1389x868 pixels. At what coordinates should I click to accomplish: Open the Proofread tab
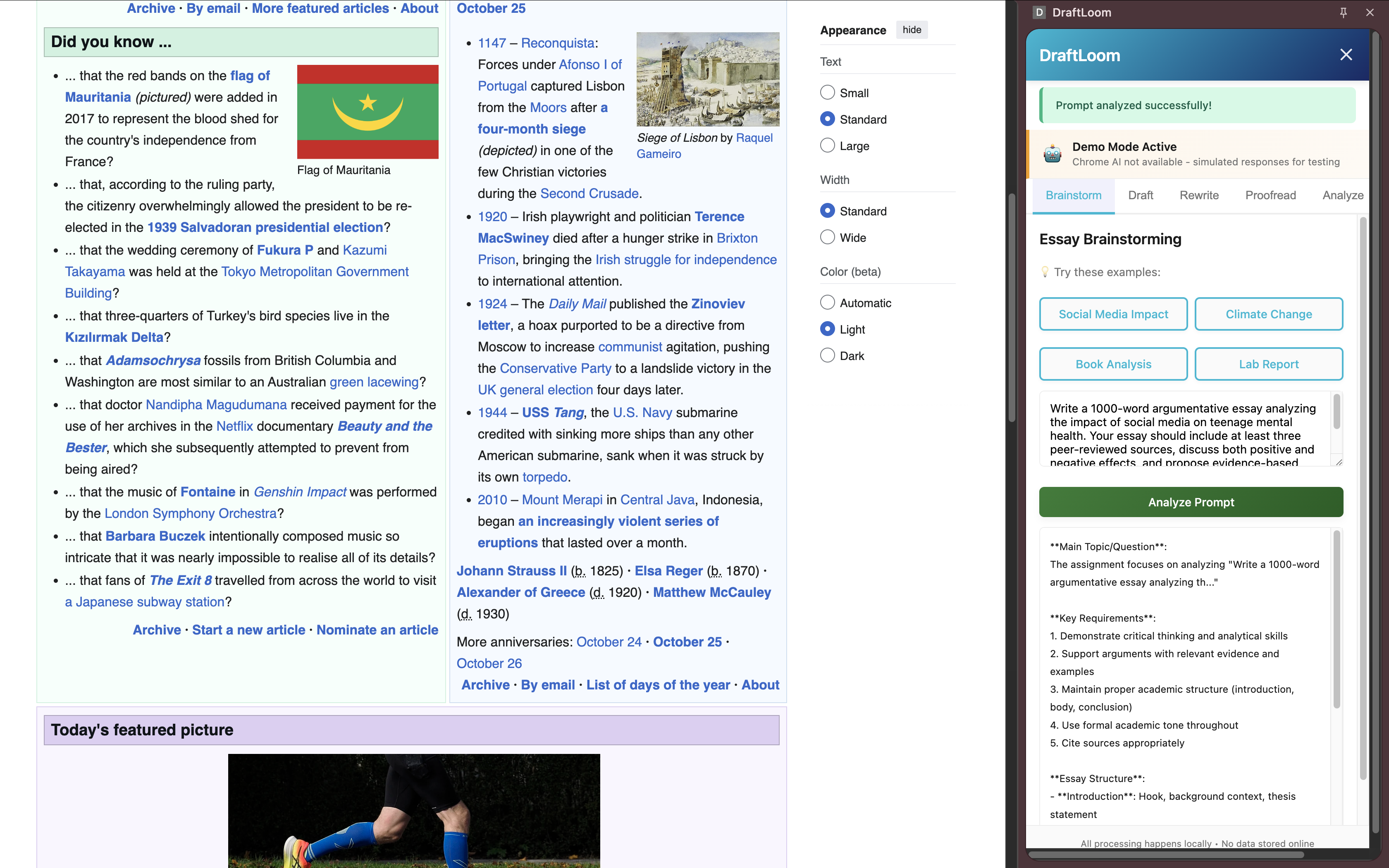coord(1270,195)
